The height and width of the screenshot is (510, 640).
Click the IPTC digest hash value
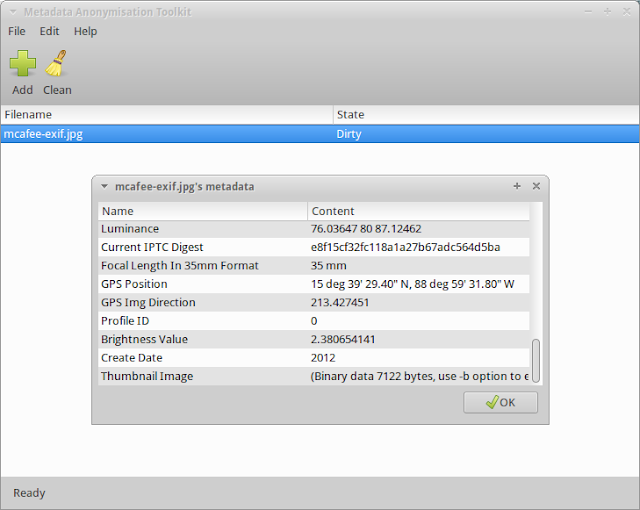coord(405,247)
